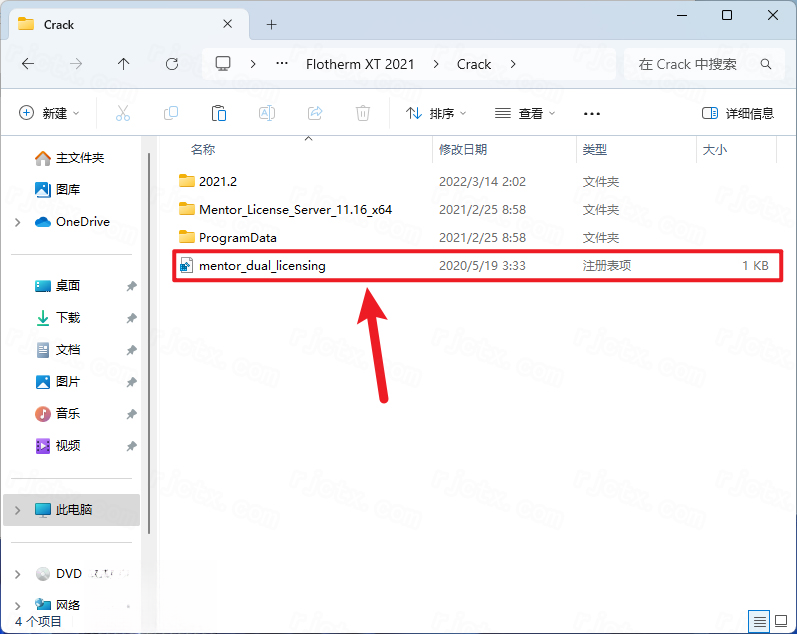
Task: Sort by 修改日期 column header
Action: tap(463, 149)
